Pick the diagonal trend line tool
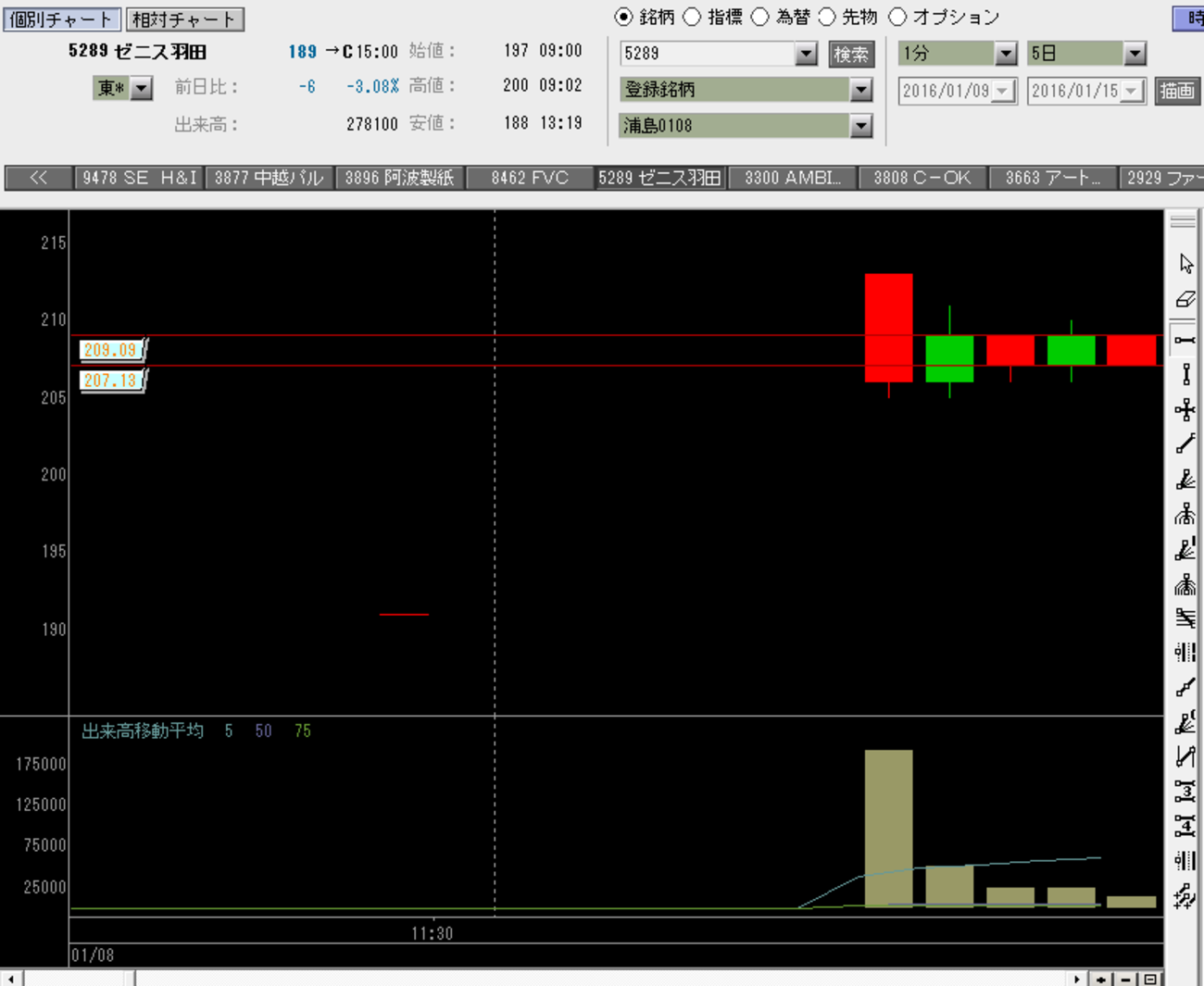 click(1185, 444)
